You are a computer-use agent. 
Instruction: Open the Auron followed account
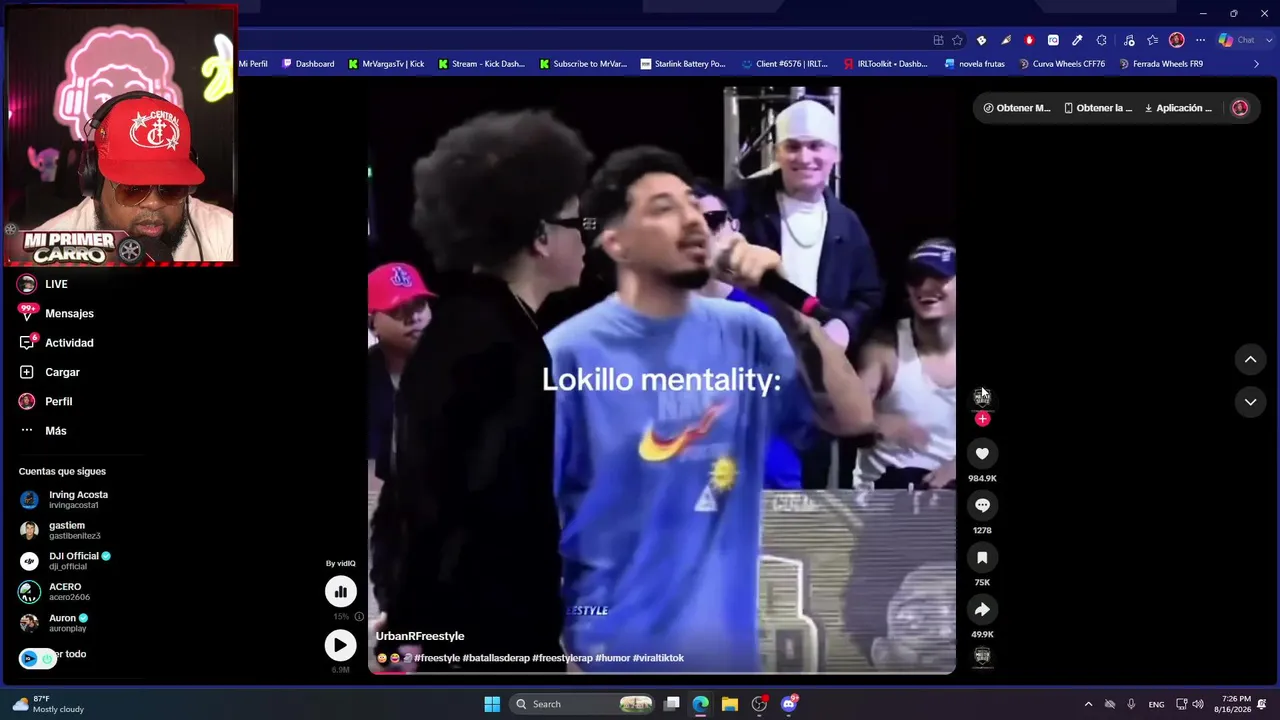point(55,623)
